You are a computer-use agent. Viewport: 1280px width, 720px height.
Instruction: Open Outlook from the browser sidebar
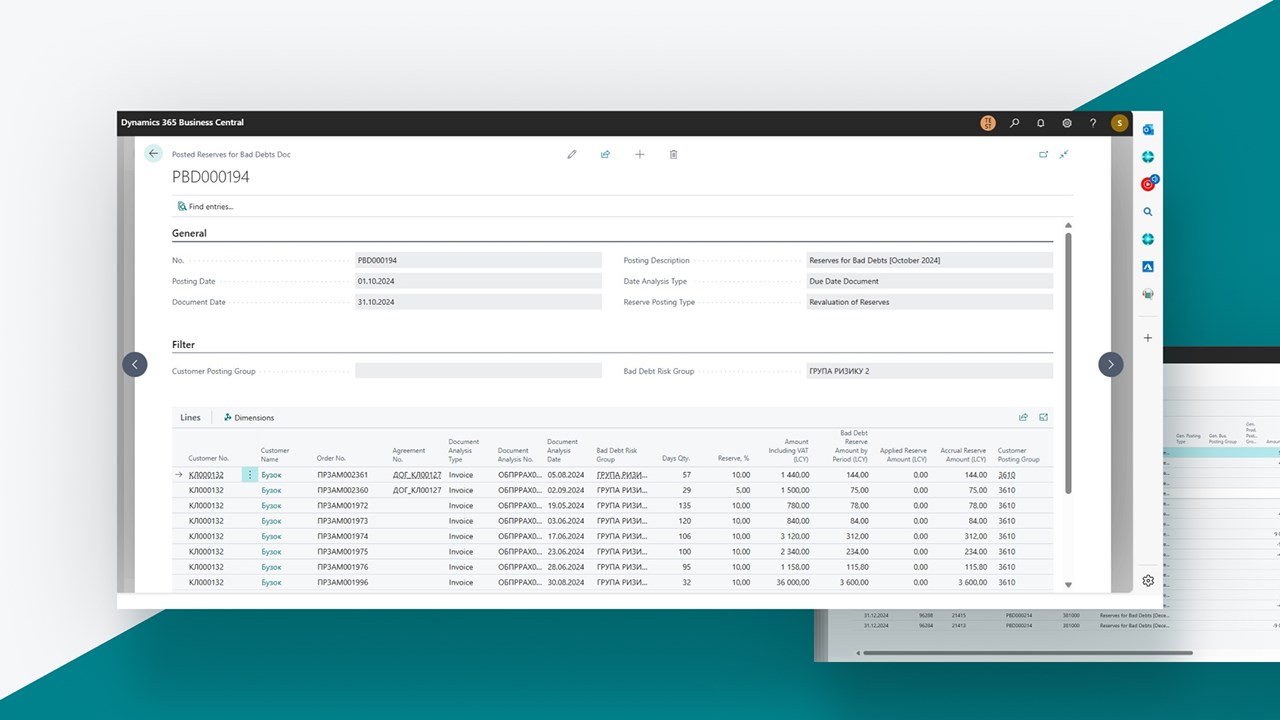point(1148,130)
